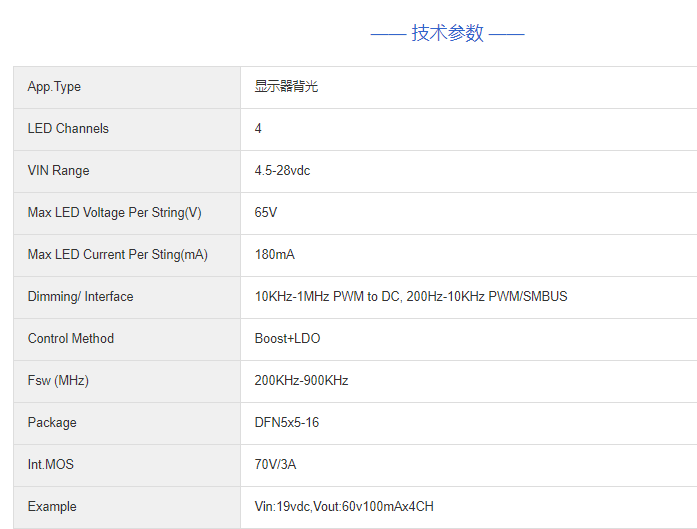Click the 180mA current value
This screenshot has height=529, width=697.
(x=274, y=255)
